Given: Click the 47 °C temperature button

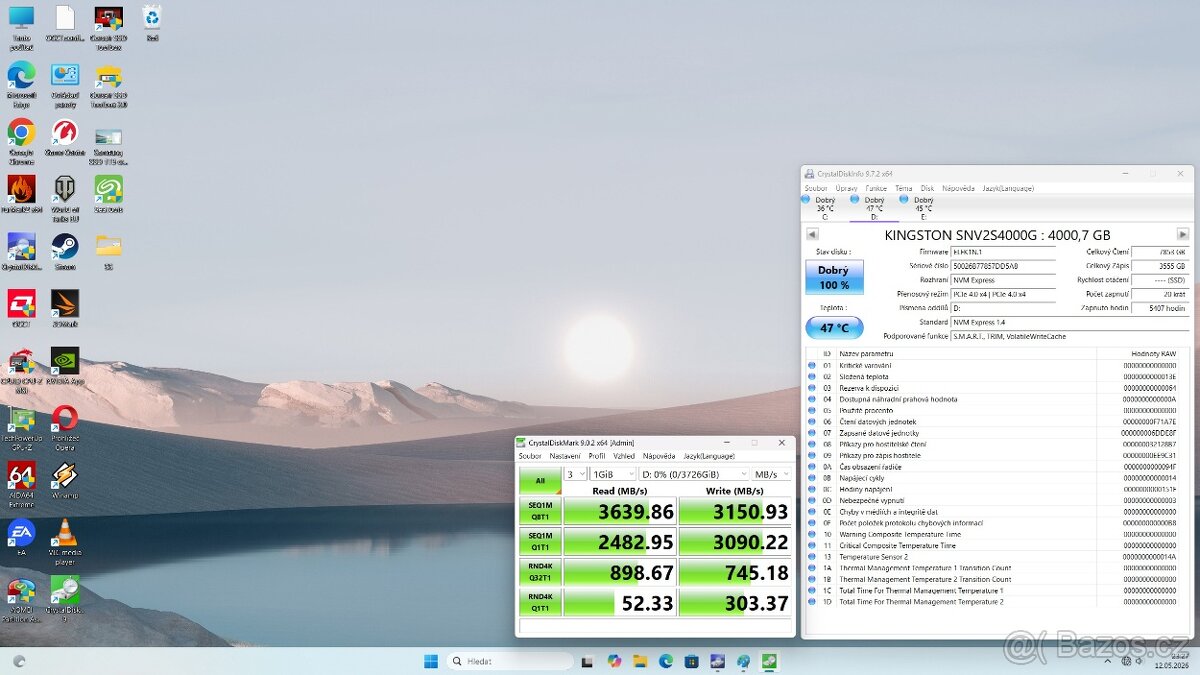Looking at the screenshot, I should [834, 327].
